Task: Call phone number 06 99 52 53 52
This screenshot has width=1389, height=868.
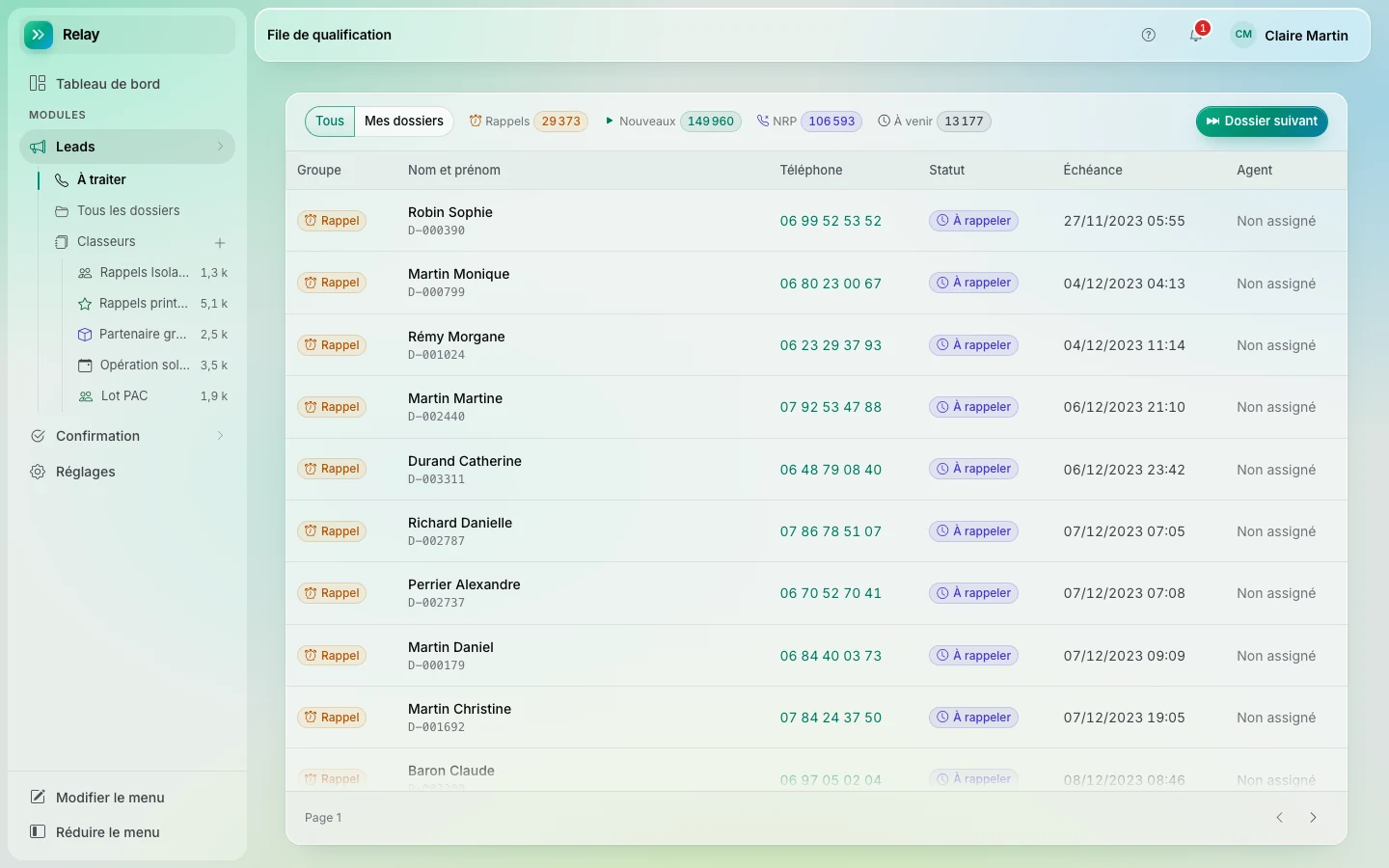Action: point(831,221)
